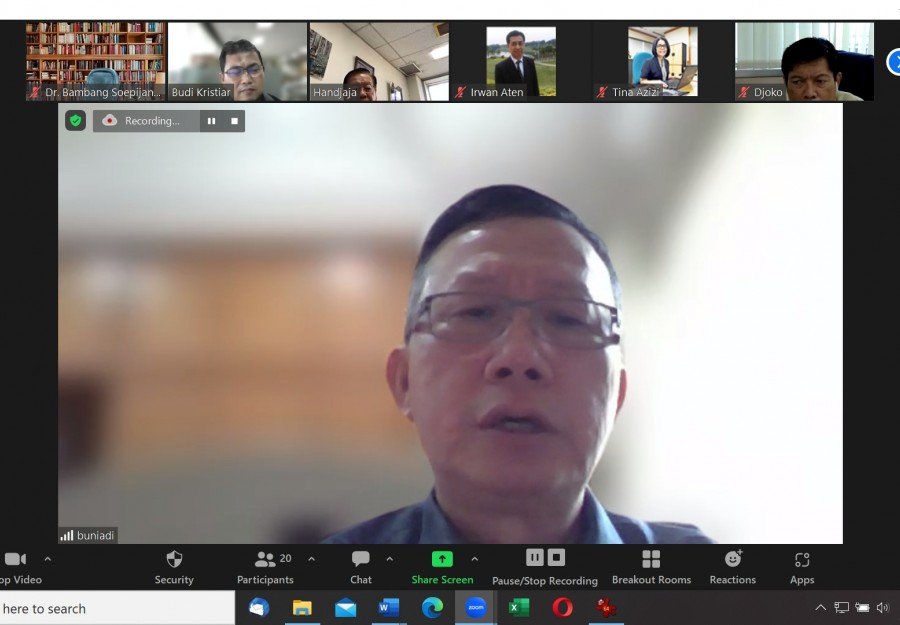Image resolution: width=900 pixels, height=625 pixels.
Task: Click the muted mic icon on Tina Azizi
Action: click(x=602, y=92)
